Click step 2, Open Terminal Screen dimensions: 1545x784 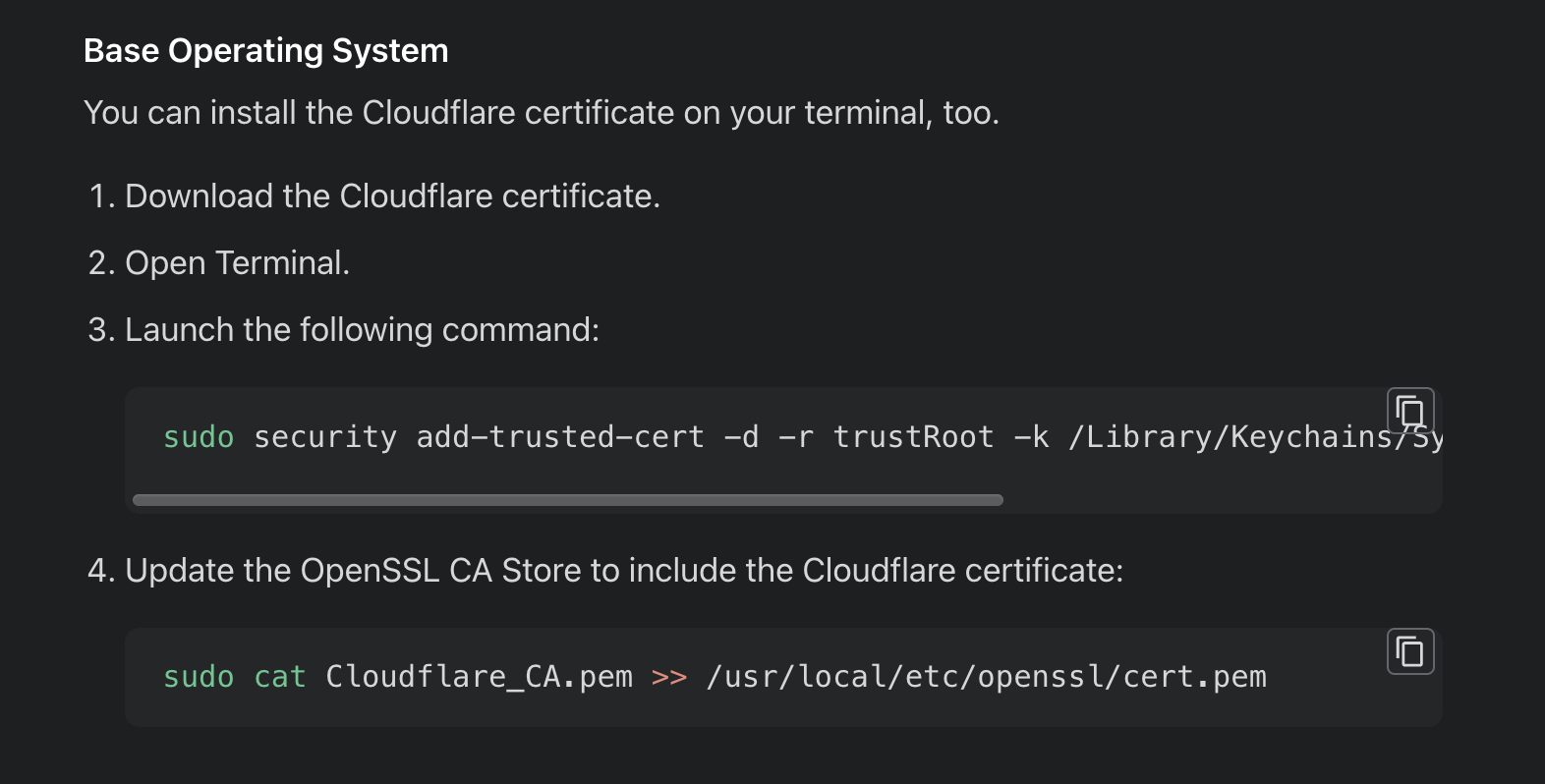click(237, 262)
